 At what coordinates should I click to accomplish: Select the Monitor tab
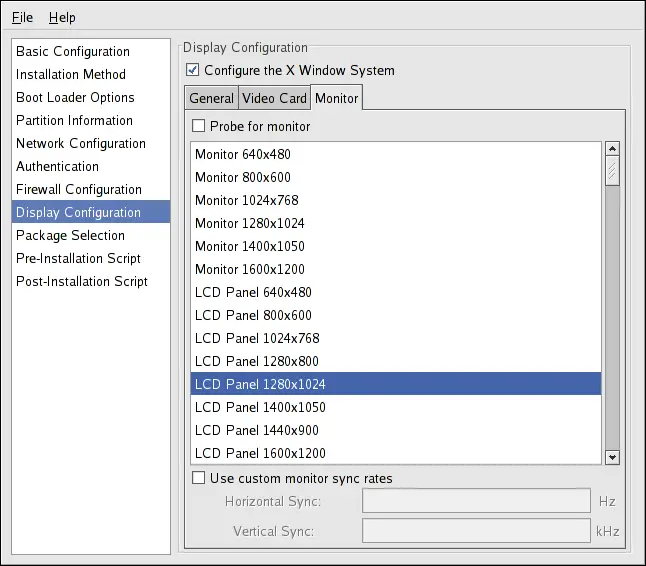(x=336, y=98)
